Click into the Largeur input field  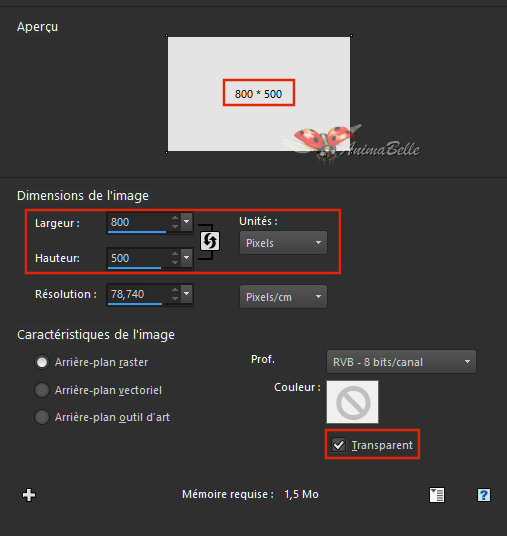coord(138,223)
